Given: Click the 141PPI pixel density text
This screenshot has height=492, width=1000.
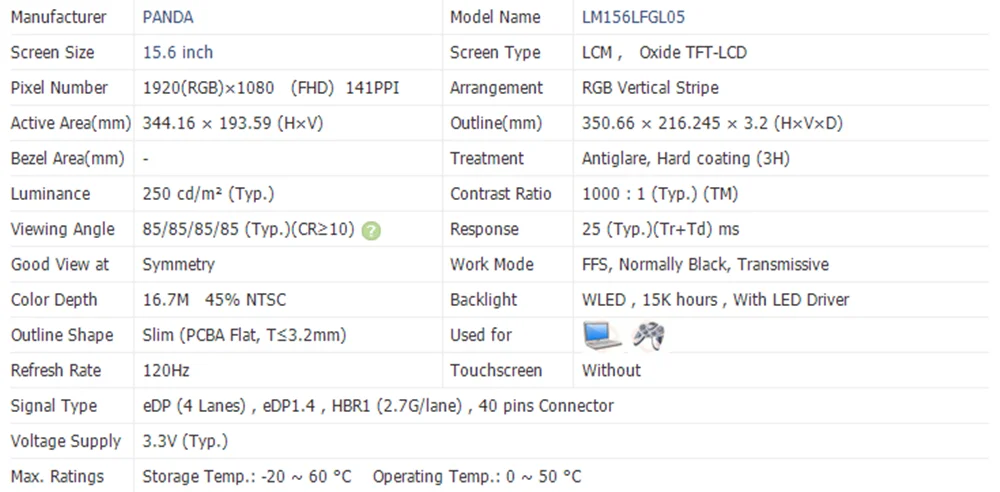Looking at the screenshot, I should (x=372, y=88).
